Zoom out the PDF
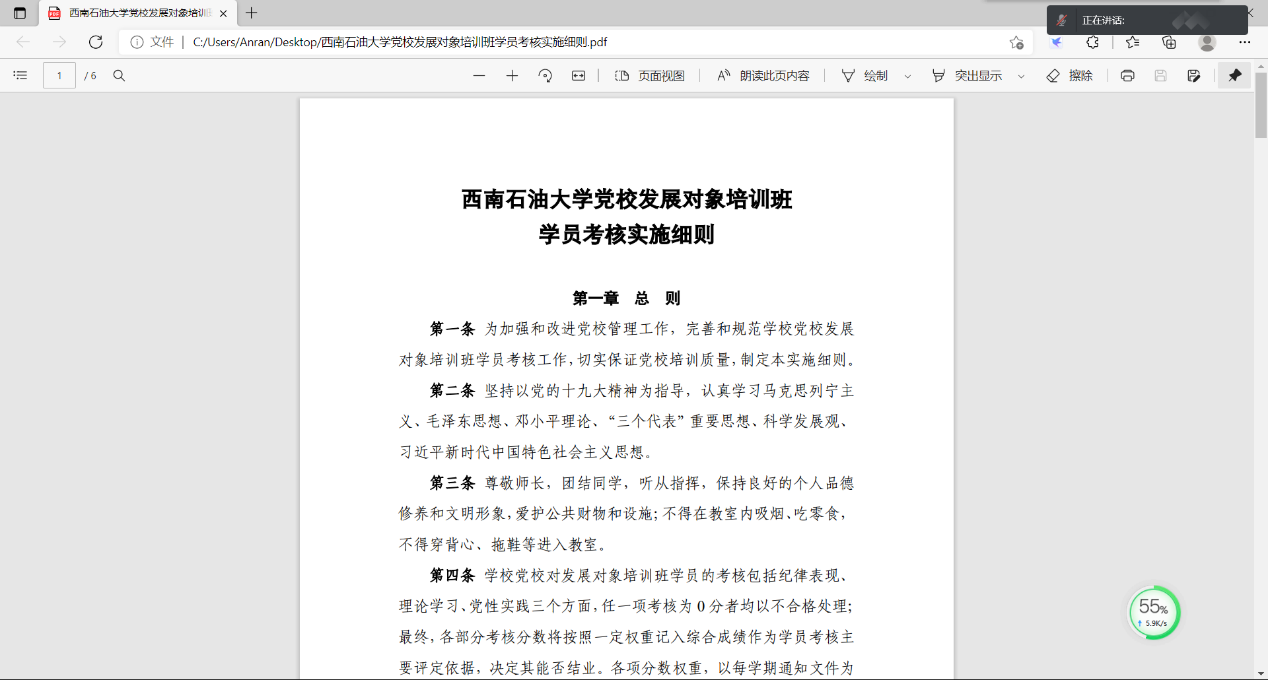 click(x=479, y=75)
